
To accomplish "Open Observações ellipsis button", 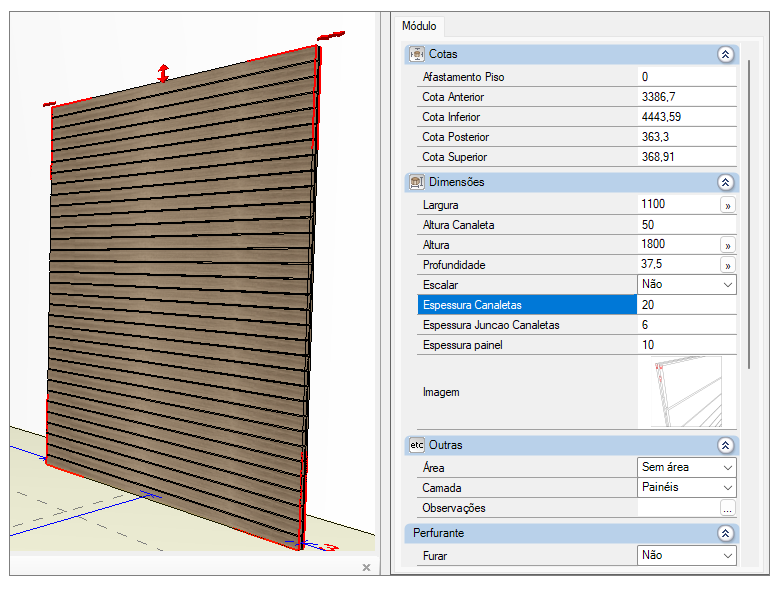I will [x=727, y=508].
